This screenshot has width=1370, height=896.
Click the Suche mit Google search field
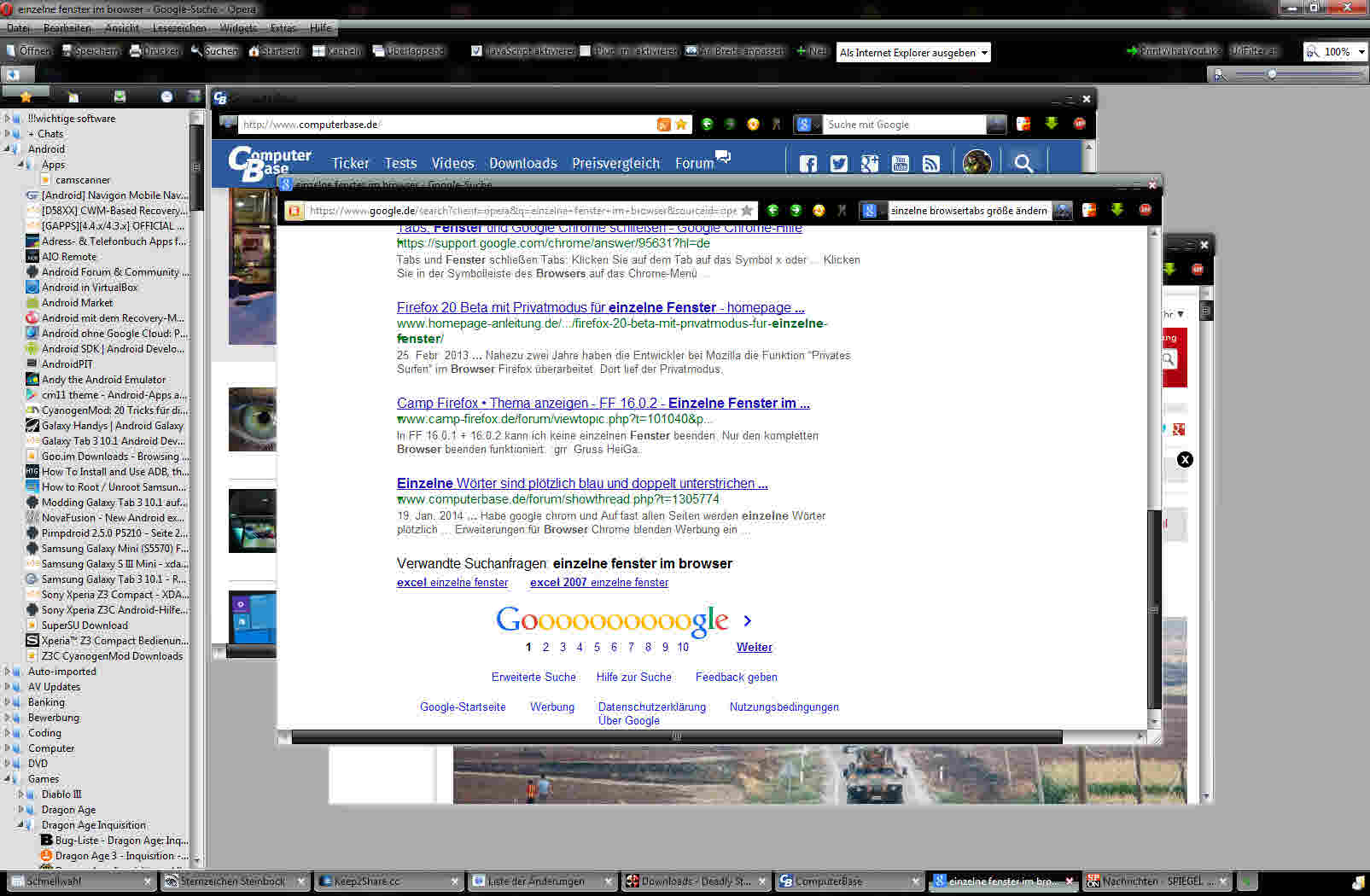click(903, 125)
